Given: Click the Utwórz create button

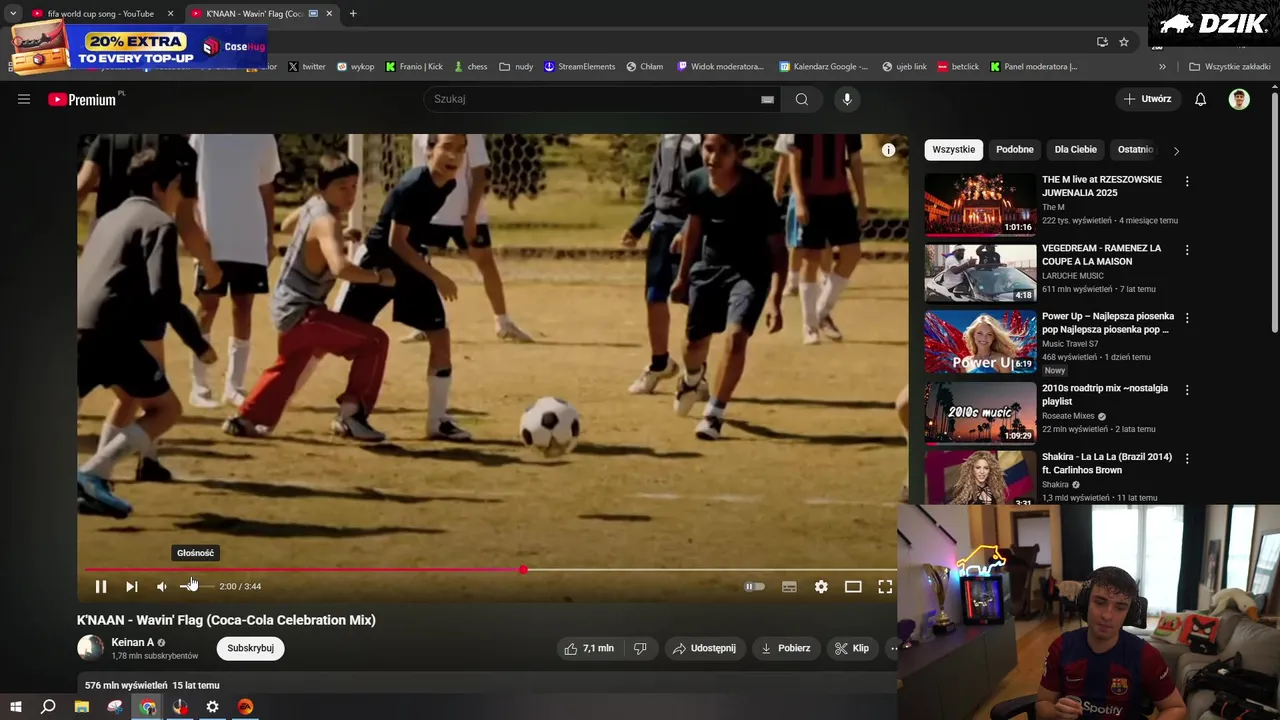Looking at the screenshot, I should 1147,99.
